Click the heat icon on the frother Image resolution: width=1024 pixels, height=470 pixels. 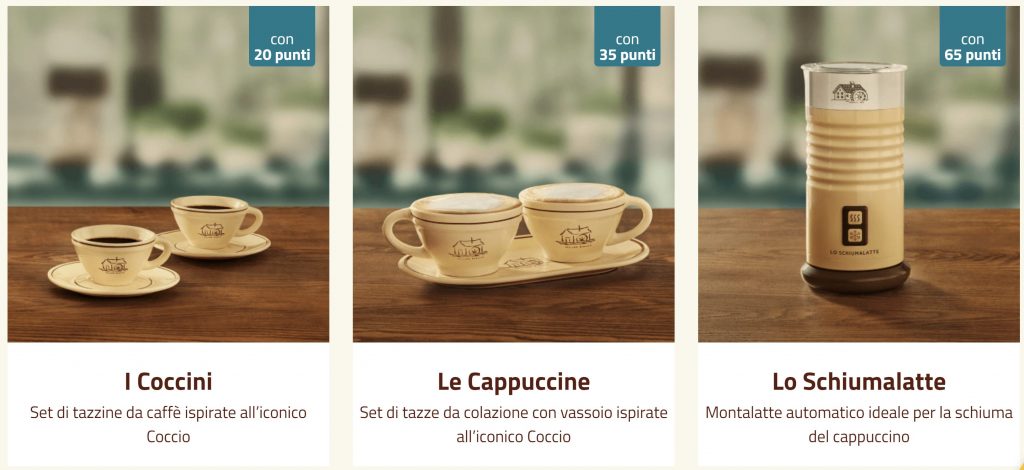point(854,216)
